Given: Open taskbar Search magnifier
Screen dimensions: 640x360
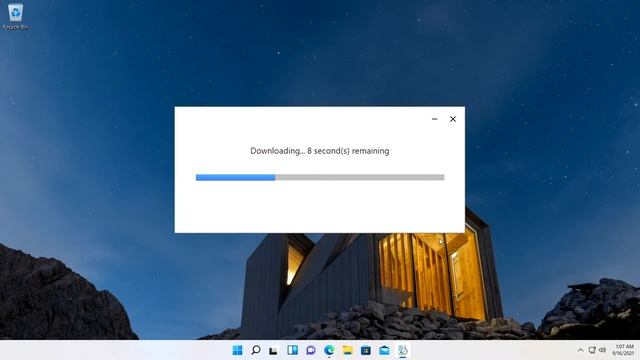Looking at the screenshot, I should 256,350.
